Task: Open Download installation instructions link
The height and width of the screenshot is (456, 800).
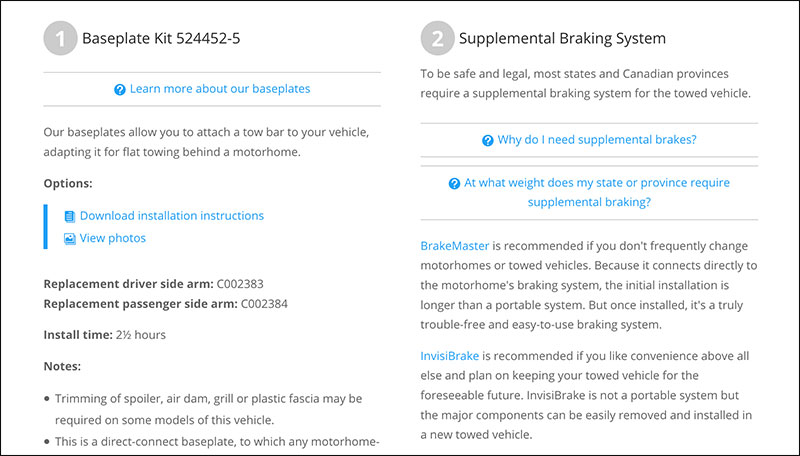Action: 172,216
